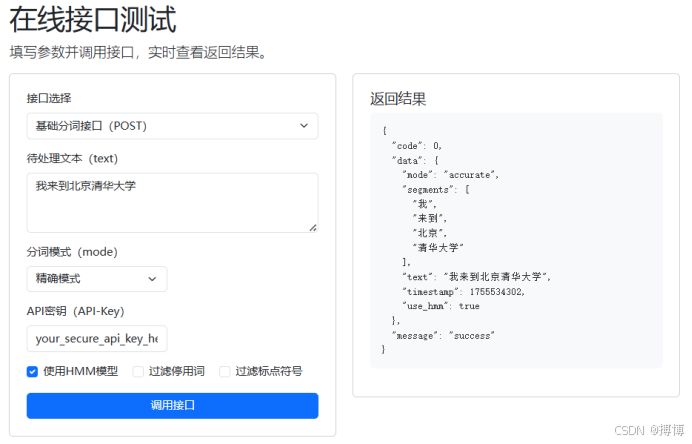Image resolution: width=692 pixels, height=444 pixels.
Task: Click the "来到" segment in the result
Action: point(430,218)
